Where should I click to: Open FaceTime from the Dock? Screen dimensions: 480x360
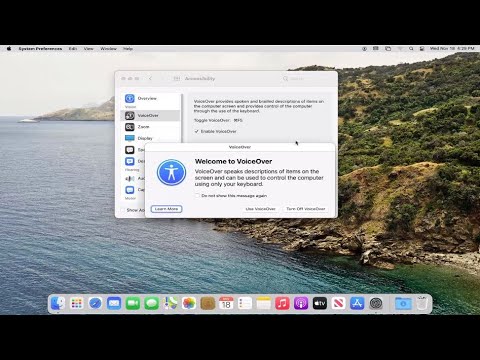tap(133, 303)
